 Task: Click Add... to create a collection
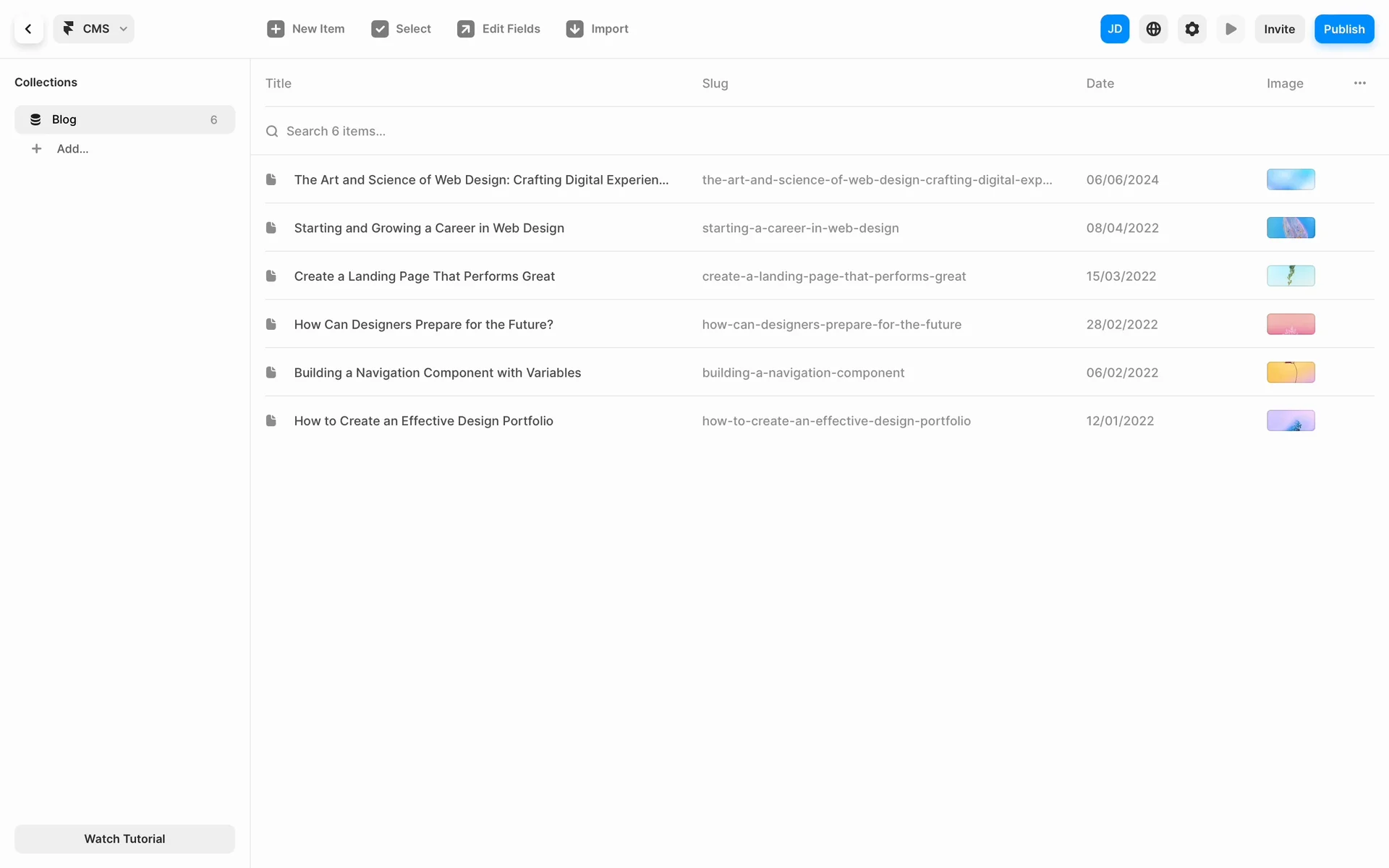(x=72, y=149)
